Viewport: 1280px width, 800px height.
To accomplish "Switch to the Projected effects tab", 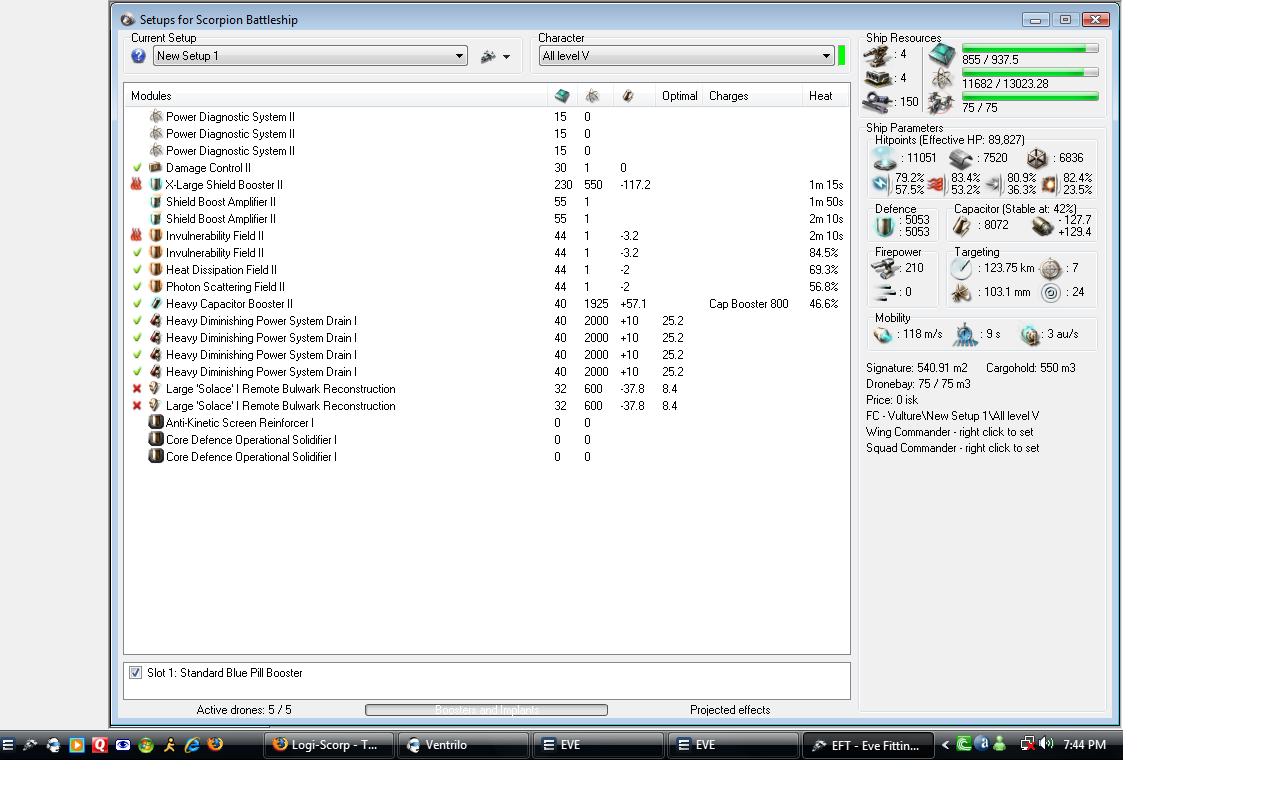I will click(x=730, y=710).
